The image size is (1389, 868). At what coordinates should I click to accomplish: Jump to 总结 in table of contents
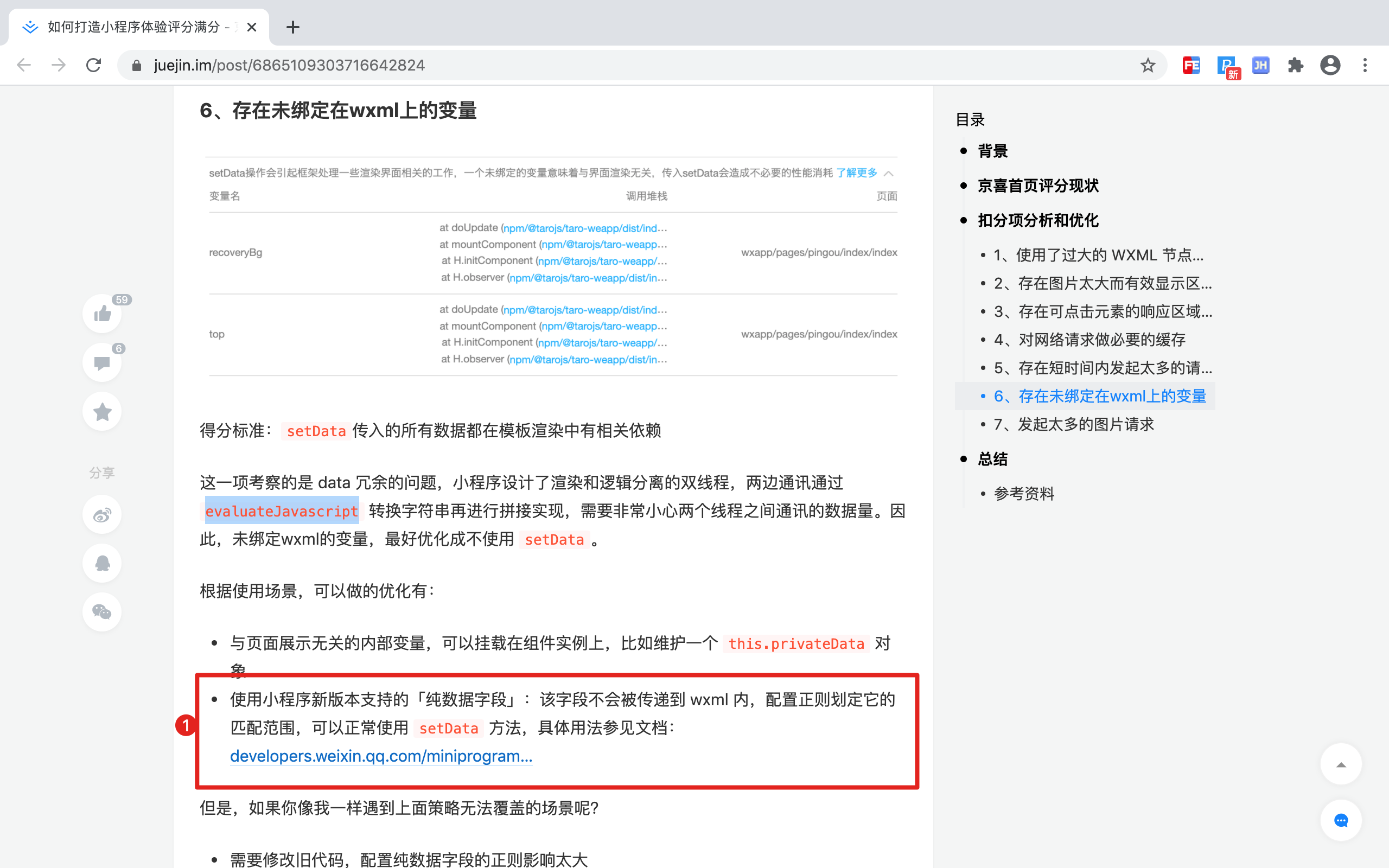[x=992, y=459]
